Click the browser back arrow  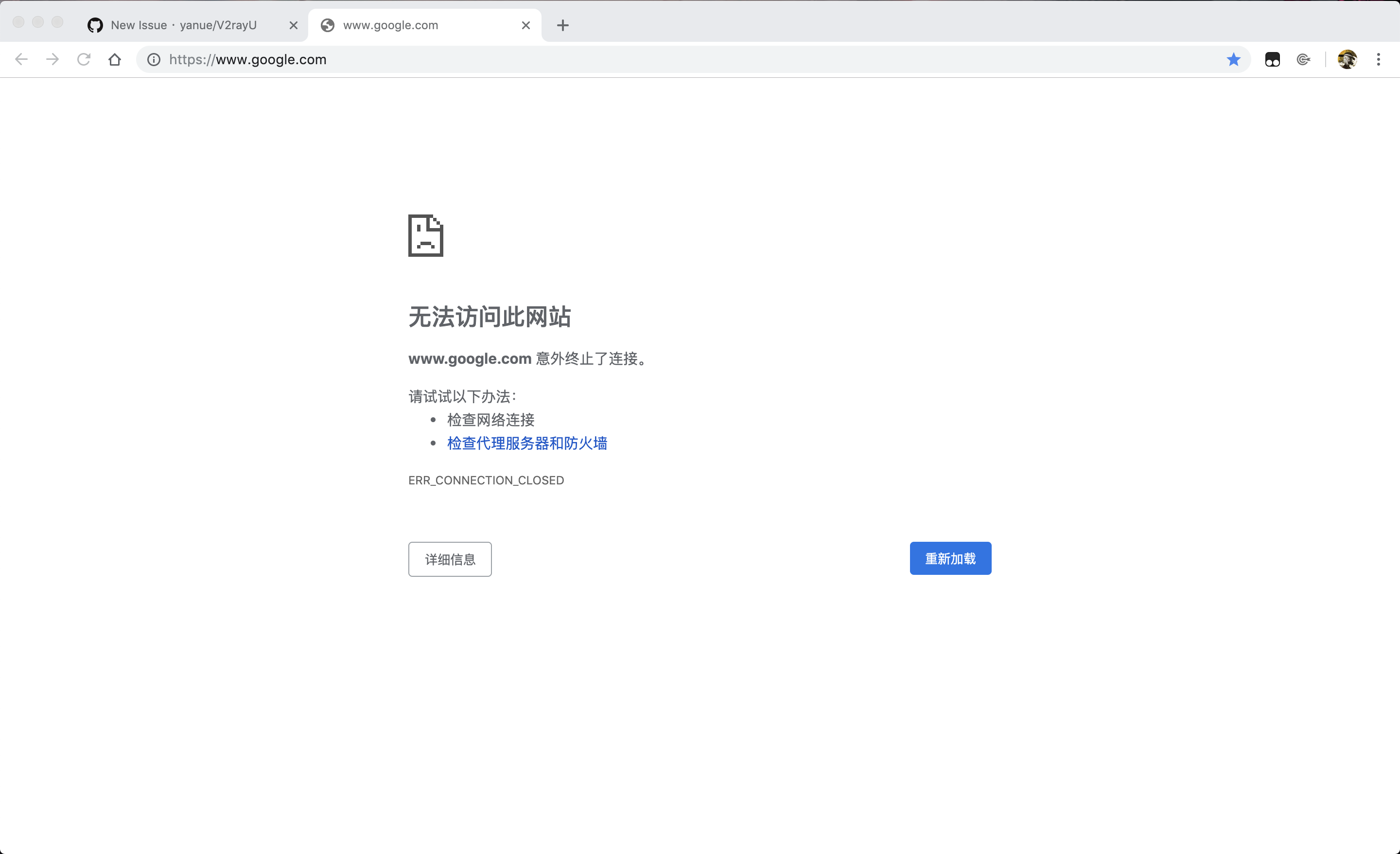(21, 59)
